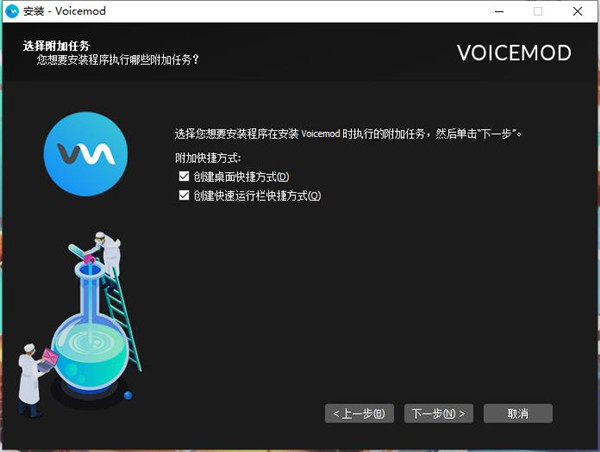This screenshot has width=600, height=452.
Task: Click the 附加快捷方式 label
Action: coord(208,158)
